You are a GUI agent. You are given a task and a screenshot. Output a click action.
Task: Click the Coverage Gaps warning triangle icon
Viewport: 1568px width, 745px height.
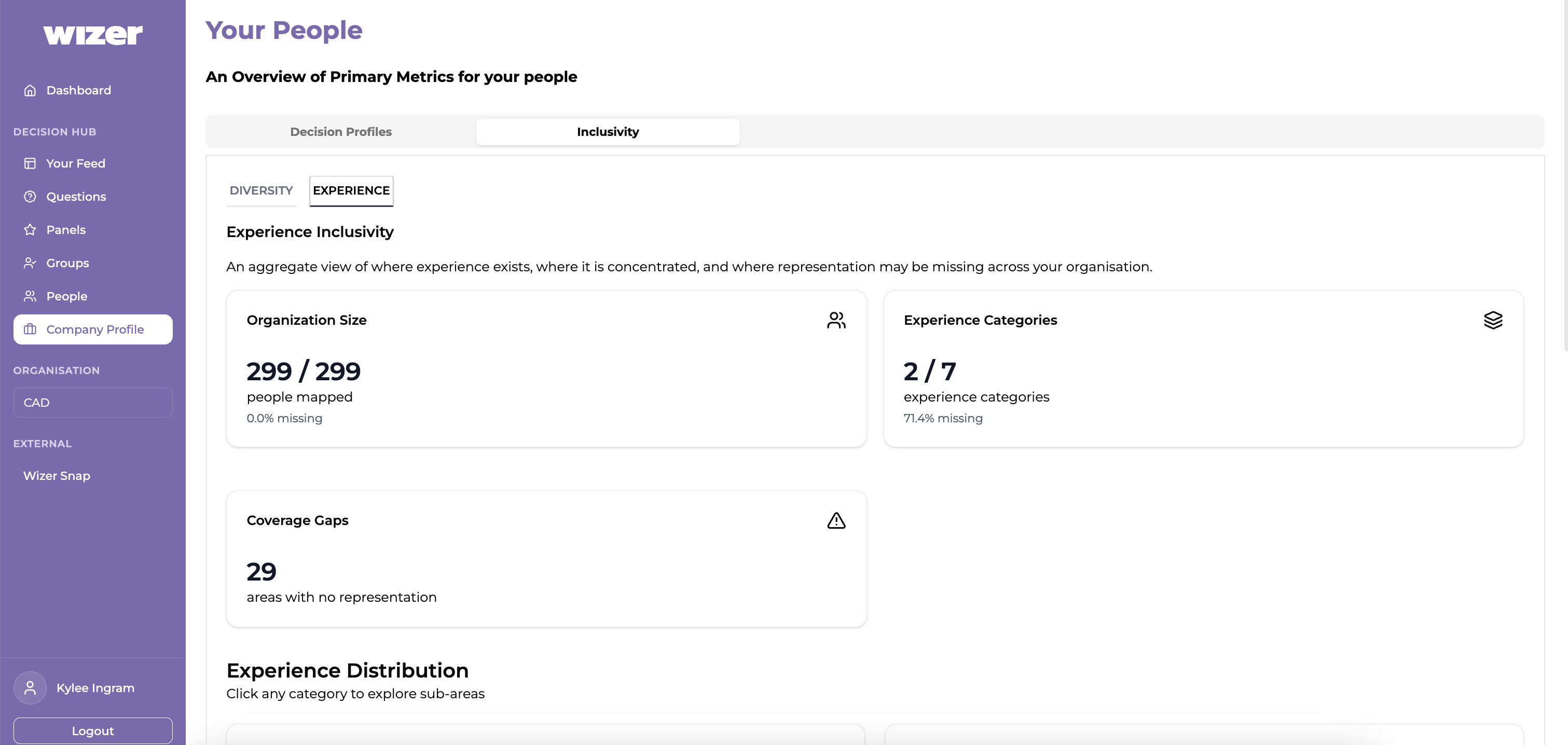(836, 520)
